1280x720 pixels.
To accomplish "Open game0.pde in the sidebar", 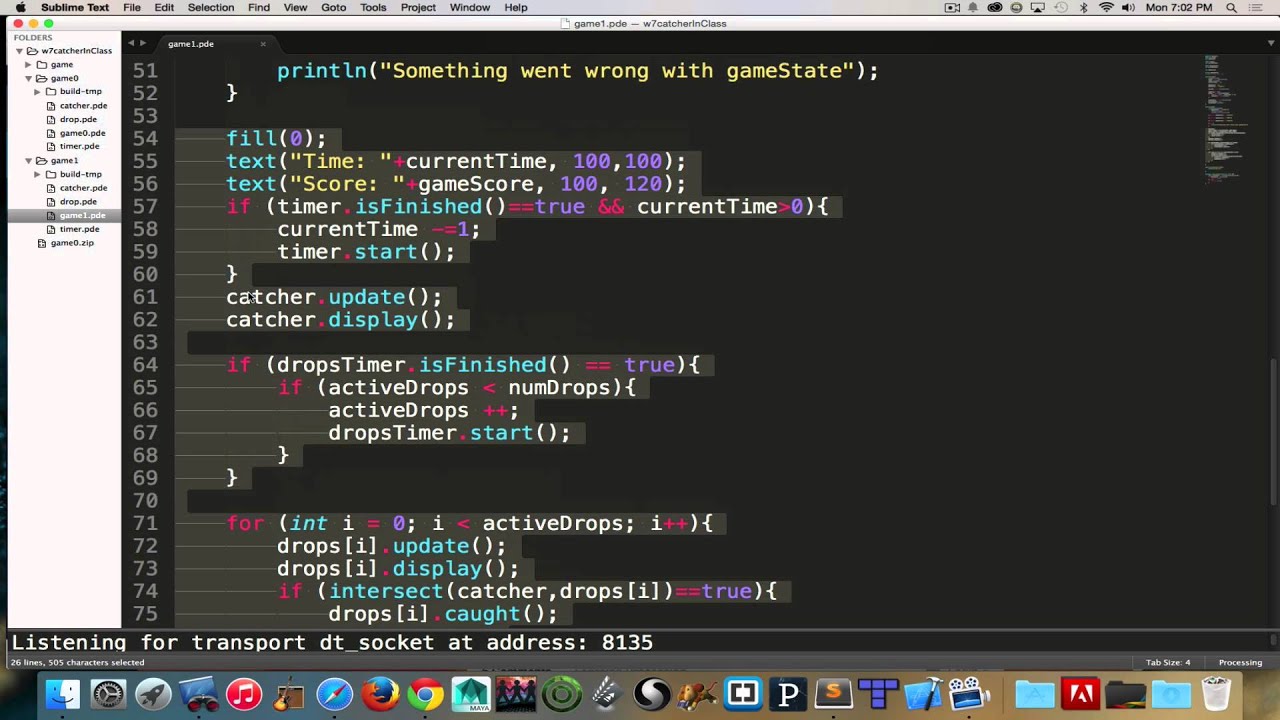I will pos(82,133).
